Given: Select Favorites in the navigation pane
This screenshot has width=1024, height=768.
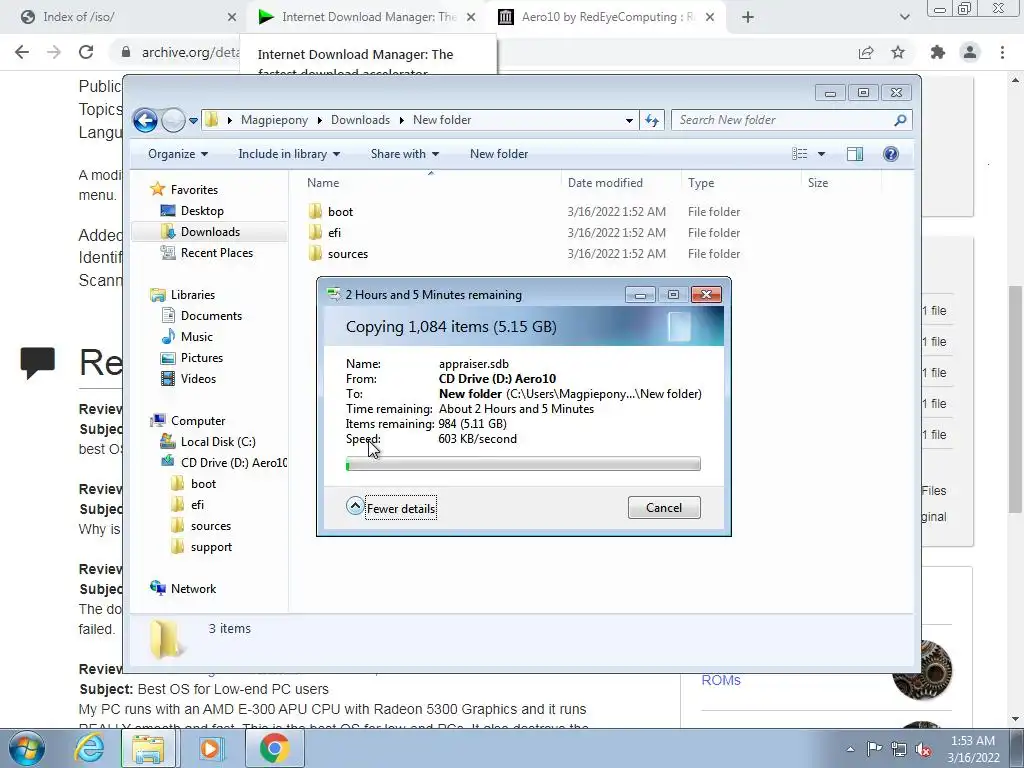Looking at the screenshot, I should pos(194,190).
